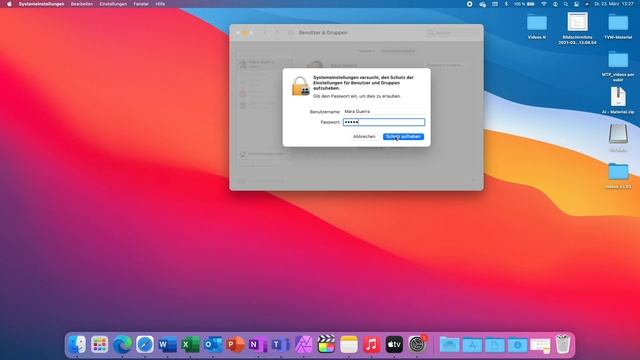
Task: Open Affinity Photo from the dock
Action: pyautogui.click(x=303, y=344)
